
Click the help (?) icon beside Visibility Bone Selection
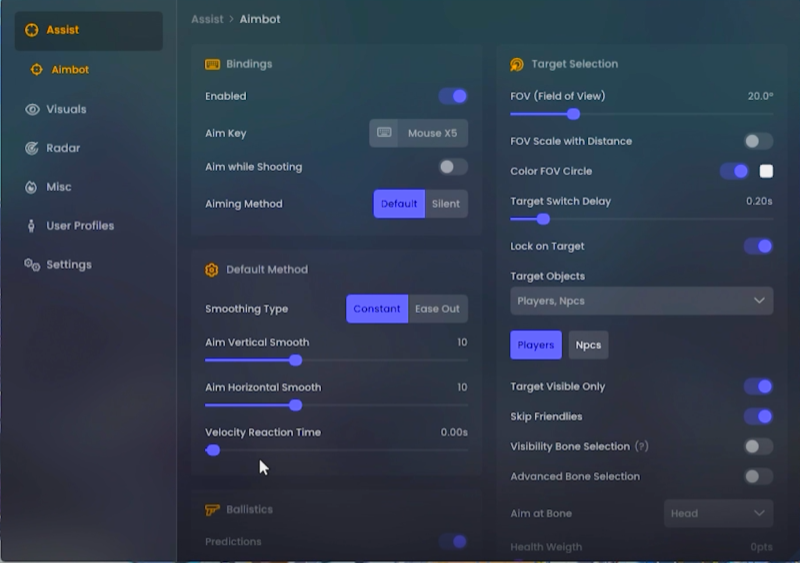coord(642,446)
